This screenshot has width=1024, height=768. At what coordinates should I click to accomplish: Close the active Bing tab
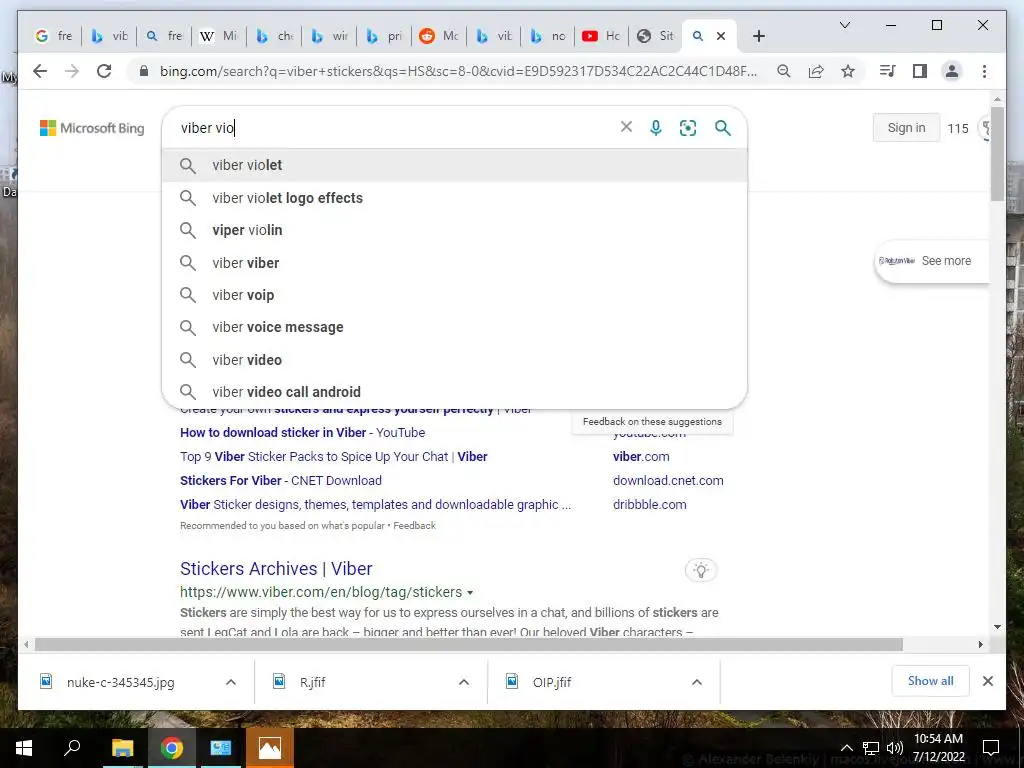point(721,37)
